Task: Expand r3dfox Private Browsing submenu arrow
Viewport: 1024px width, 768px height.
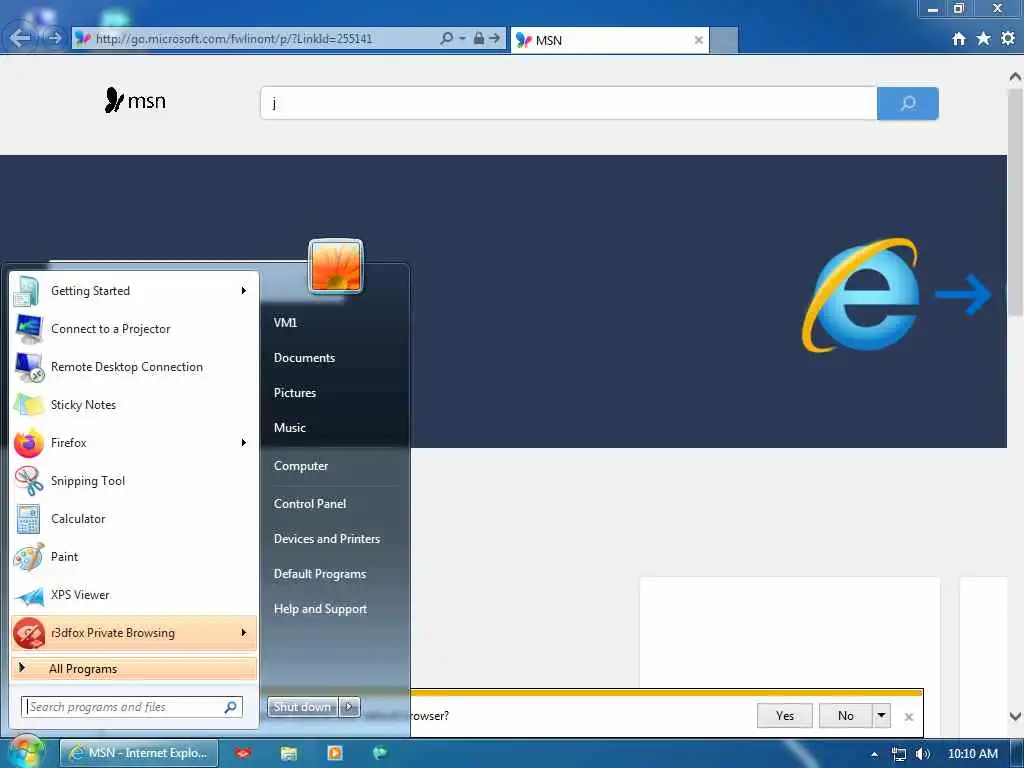Action: point(244,633)
